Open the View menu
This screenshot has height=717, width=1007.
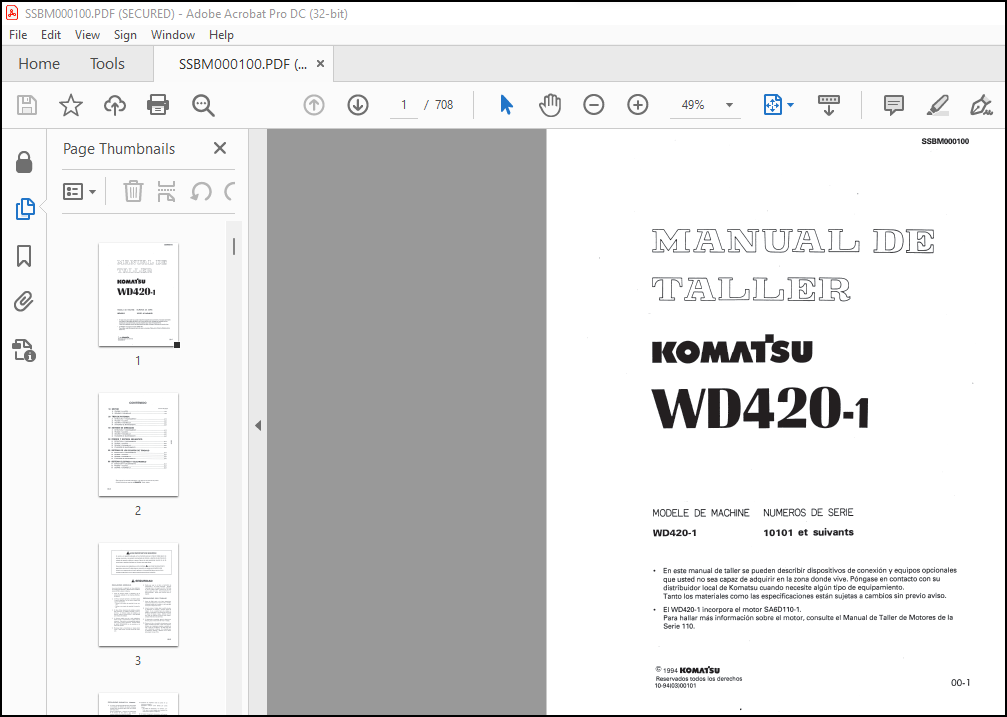[x=87, y=35]
